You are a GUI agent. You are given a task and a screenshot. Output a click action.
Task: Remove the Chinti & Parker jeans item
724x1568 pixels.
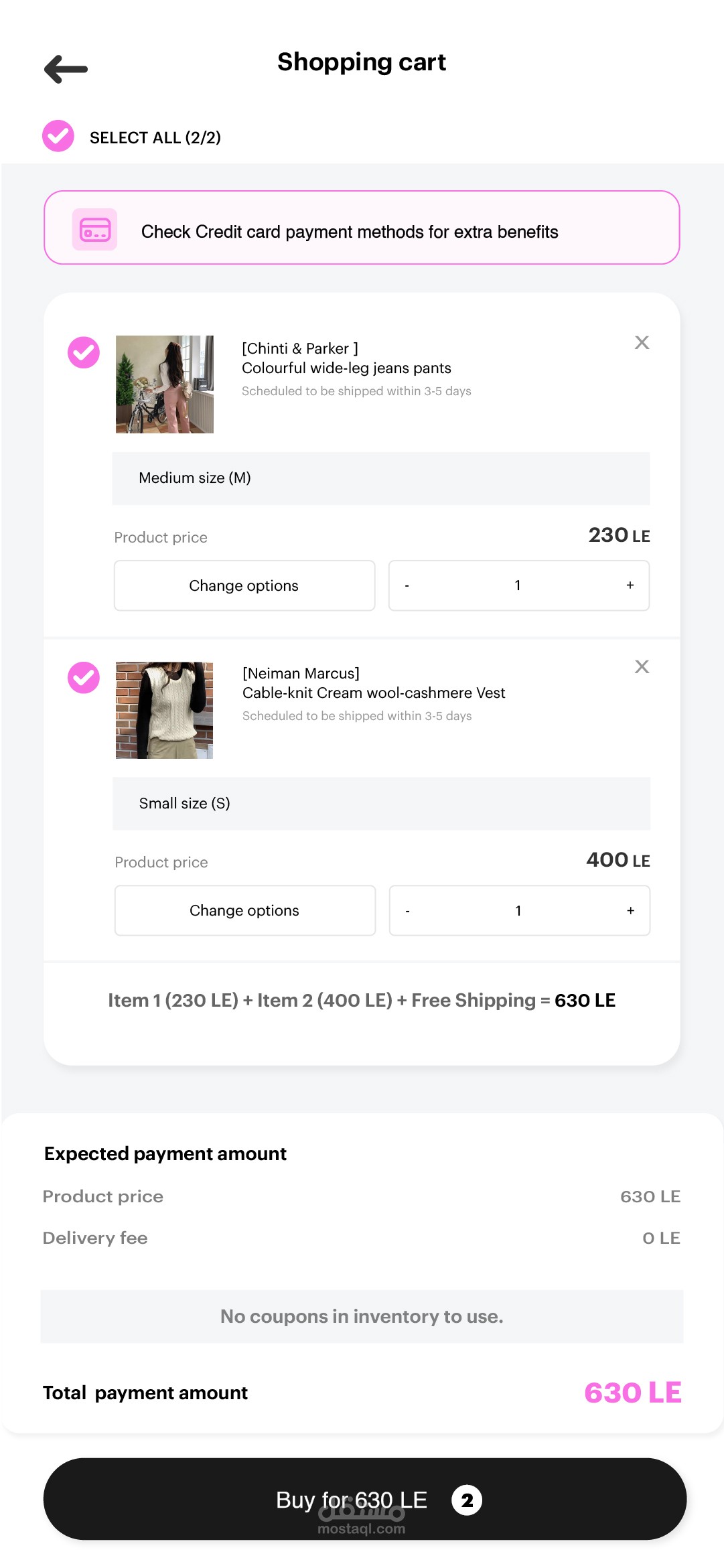coord(642,342)
